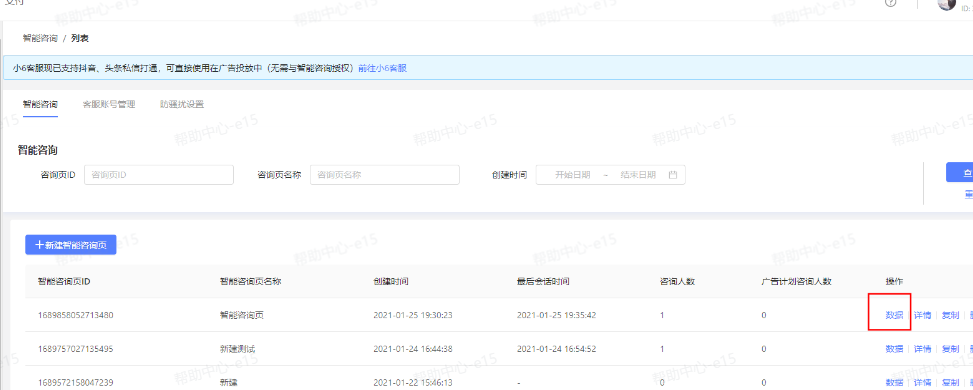Select creation time 2021-01-24 16:44:38
973x390 pixels.
(413, 349)
